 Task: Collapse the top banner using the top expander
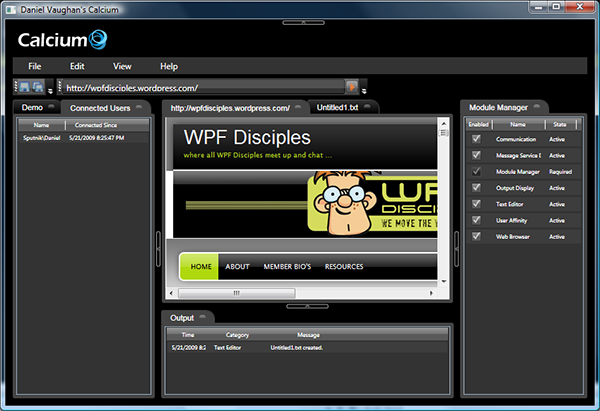tap(303, 23)
